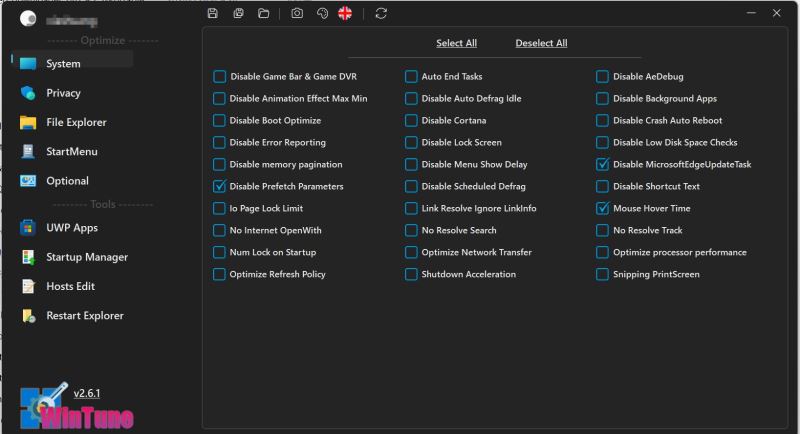Click the camera snapshot icon
The height and width of the screenshot is (434, 800).
click(x=297, y=14)
